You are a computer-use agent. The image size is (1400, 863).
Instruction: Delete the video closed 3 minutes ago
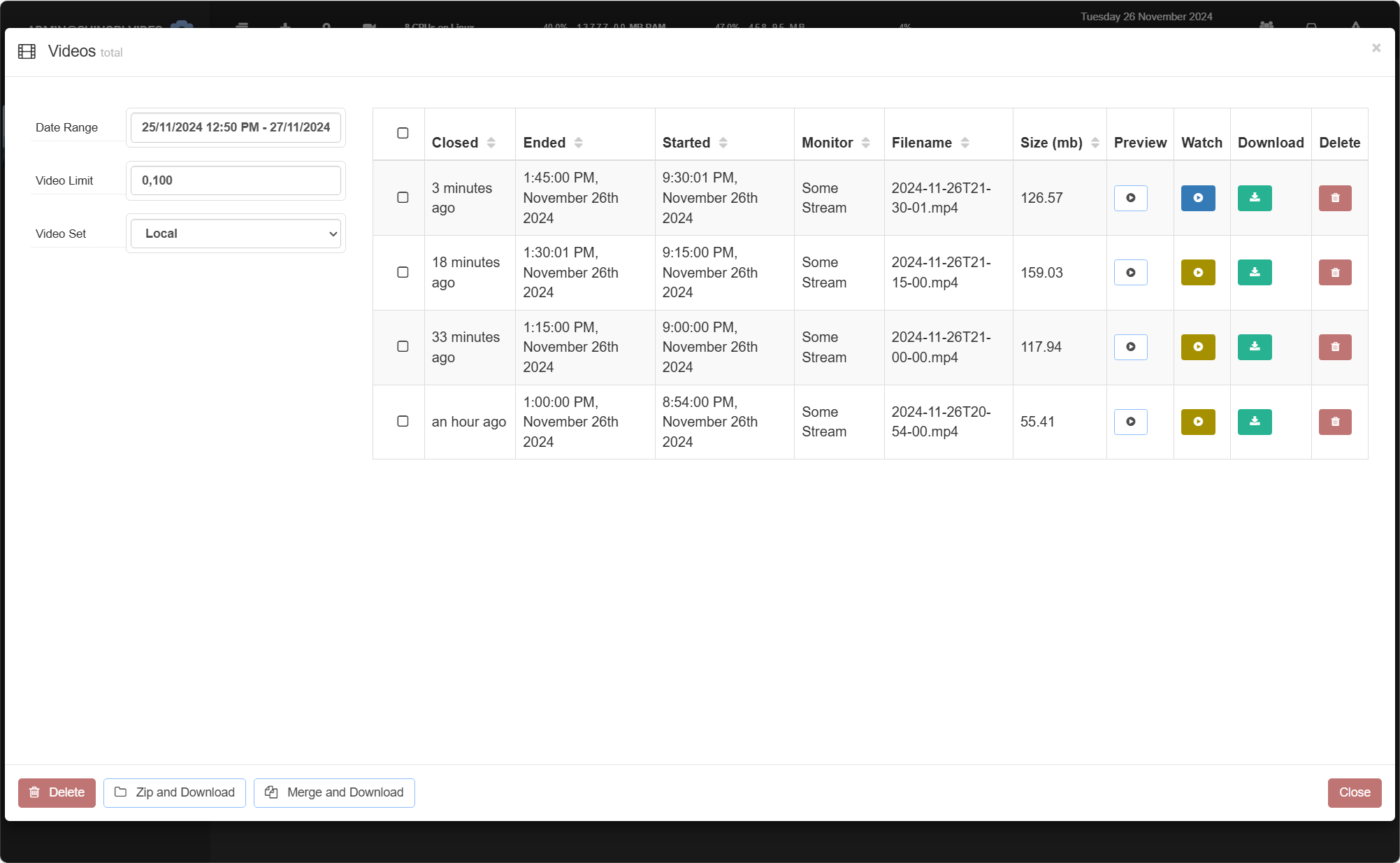(1335, 198)
